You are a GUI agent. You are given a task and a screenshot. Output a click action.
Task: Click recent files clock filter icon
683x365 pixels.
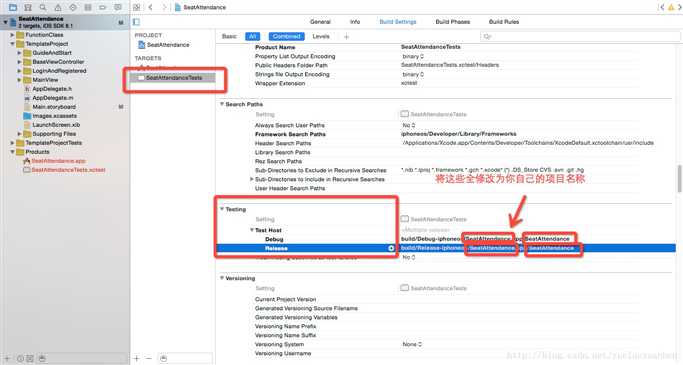click(20, 358)
